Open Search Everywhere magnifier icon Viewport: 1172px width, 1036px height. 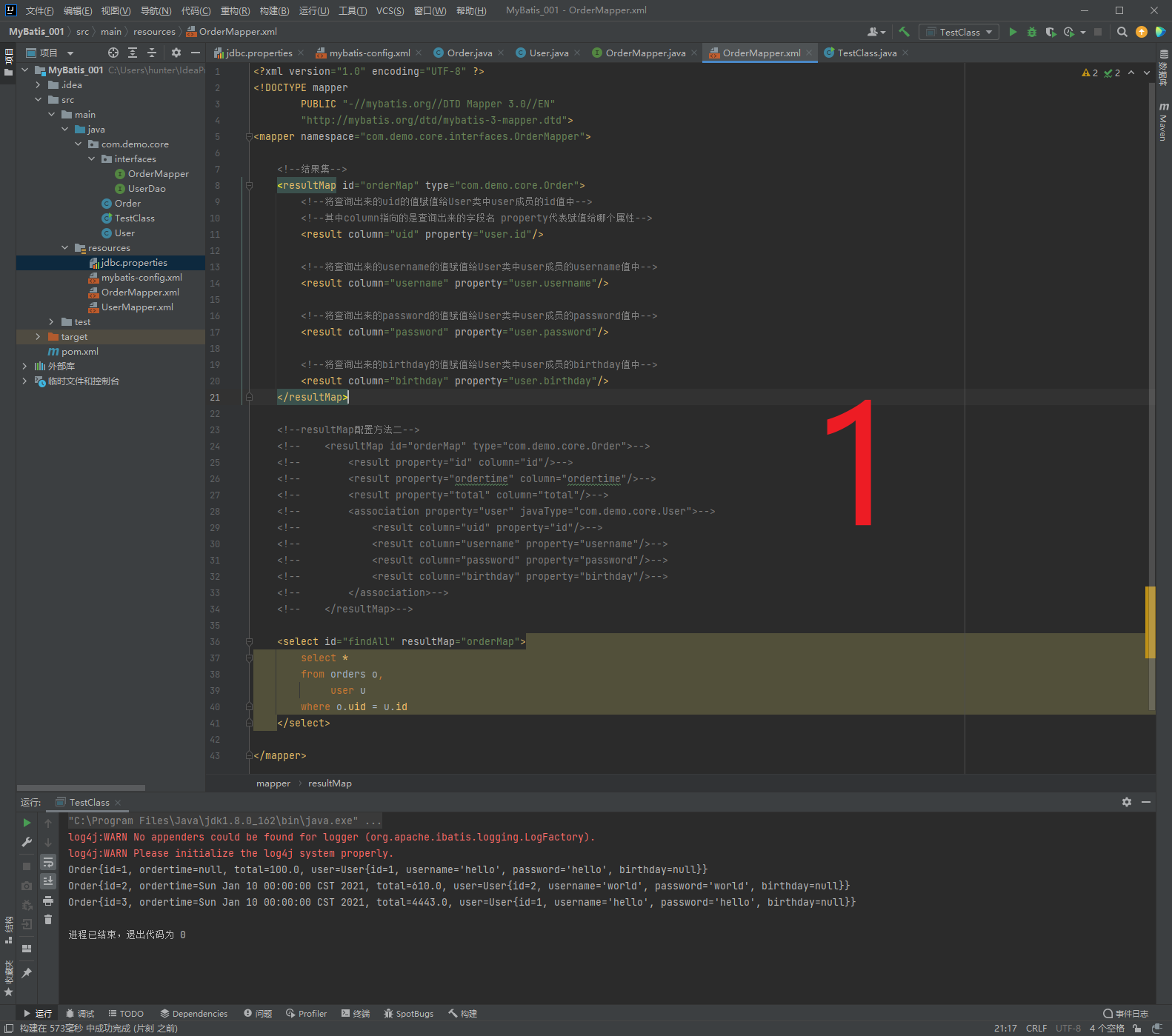[x=1122, y=32]
